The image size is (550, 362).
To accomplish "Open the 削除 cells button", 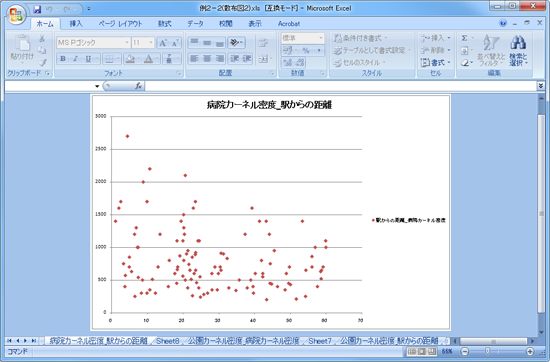I will click(x=436, y=50).
